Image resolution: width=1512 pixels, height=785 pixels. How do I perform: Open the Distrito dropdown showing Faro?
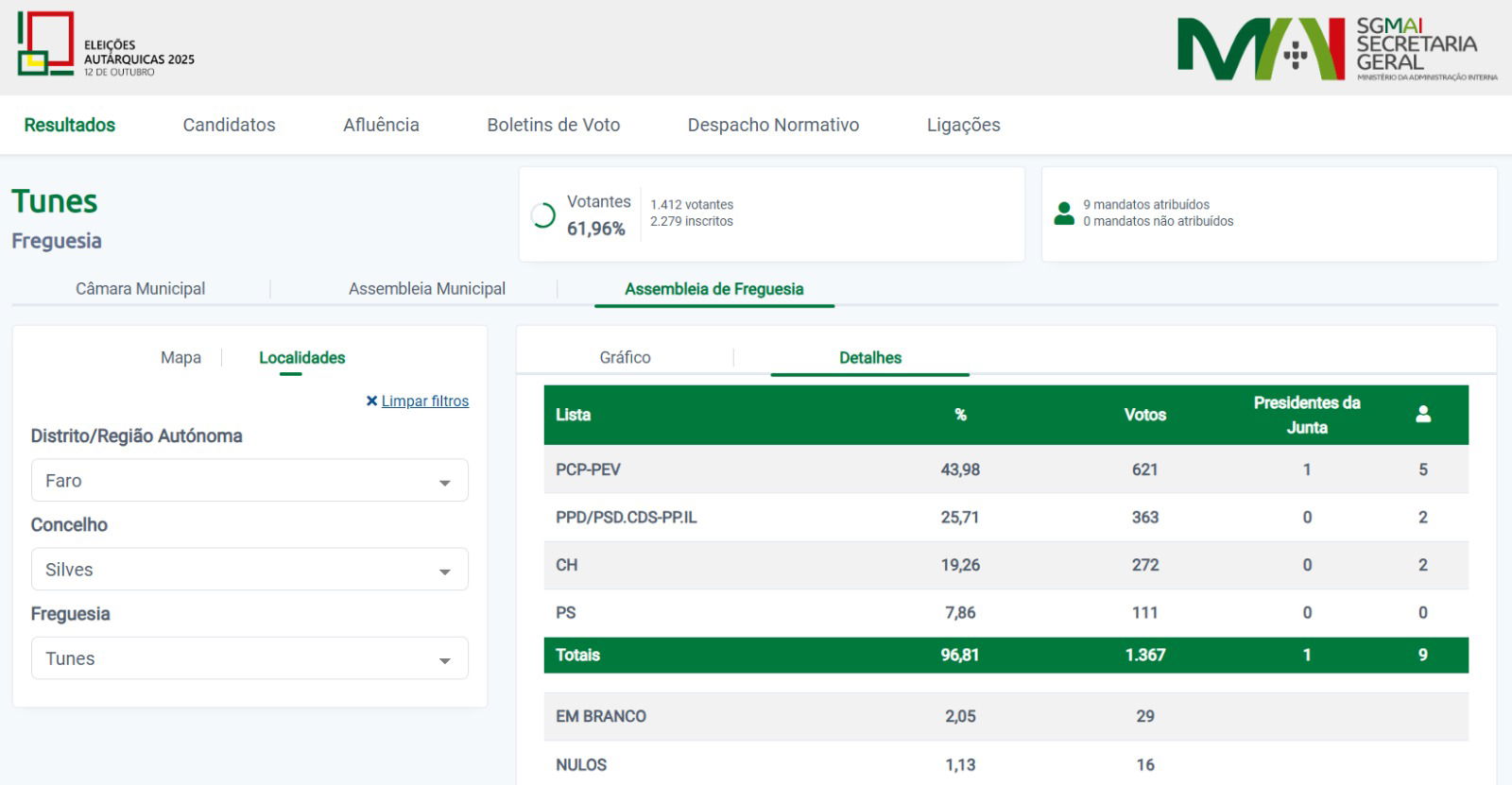pyautogui.click(x=249, y=481)
